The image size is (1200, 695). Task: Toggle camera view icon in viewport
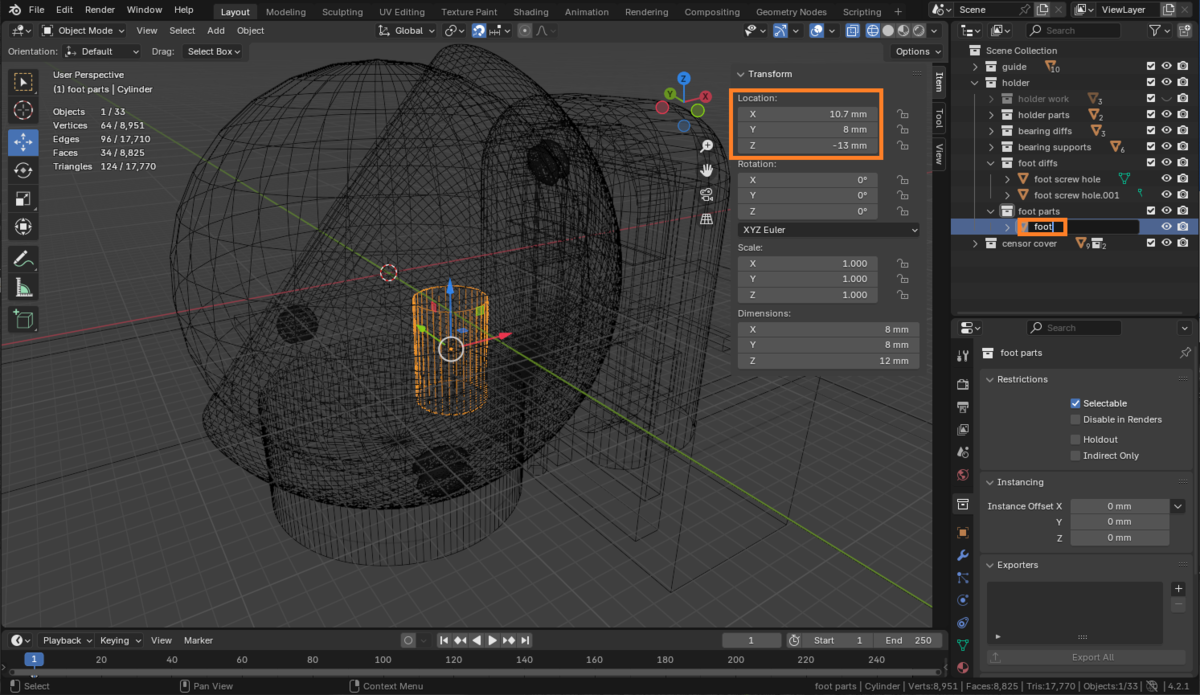tap(707, 194)
